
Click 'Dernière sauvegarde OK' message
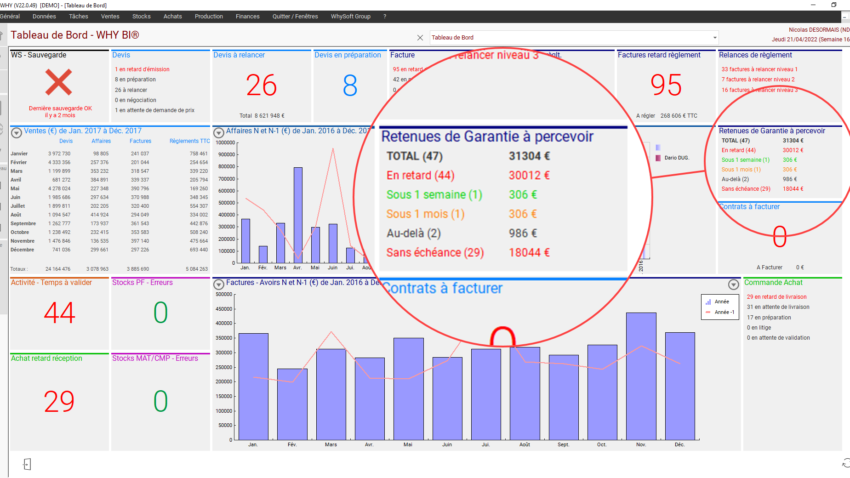[x=60, y=108]
